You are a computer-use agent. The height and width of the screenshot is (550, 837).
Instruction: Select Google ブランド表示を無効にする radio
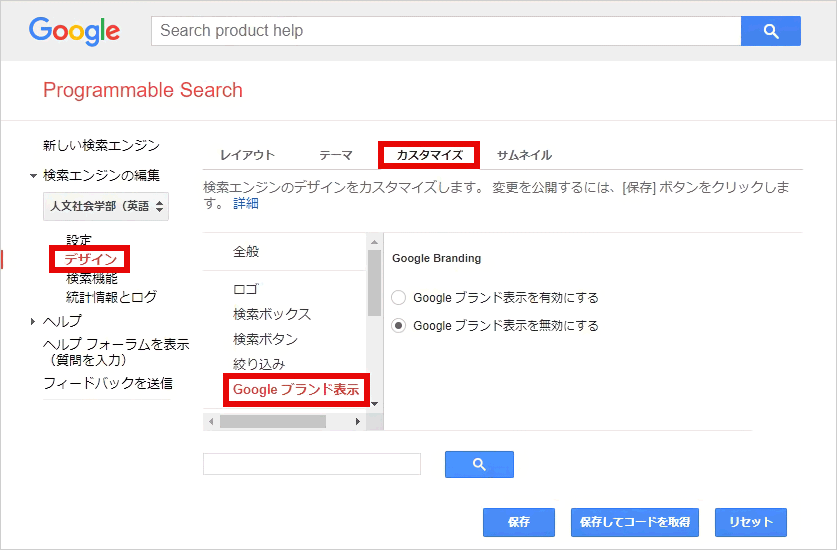[399, 326]
